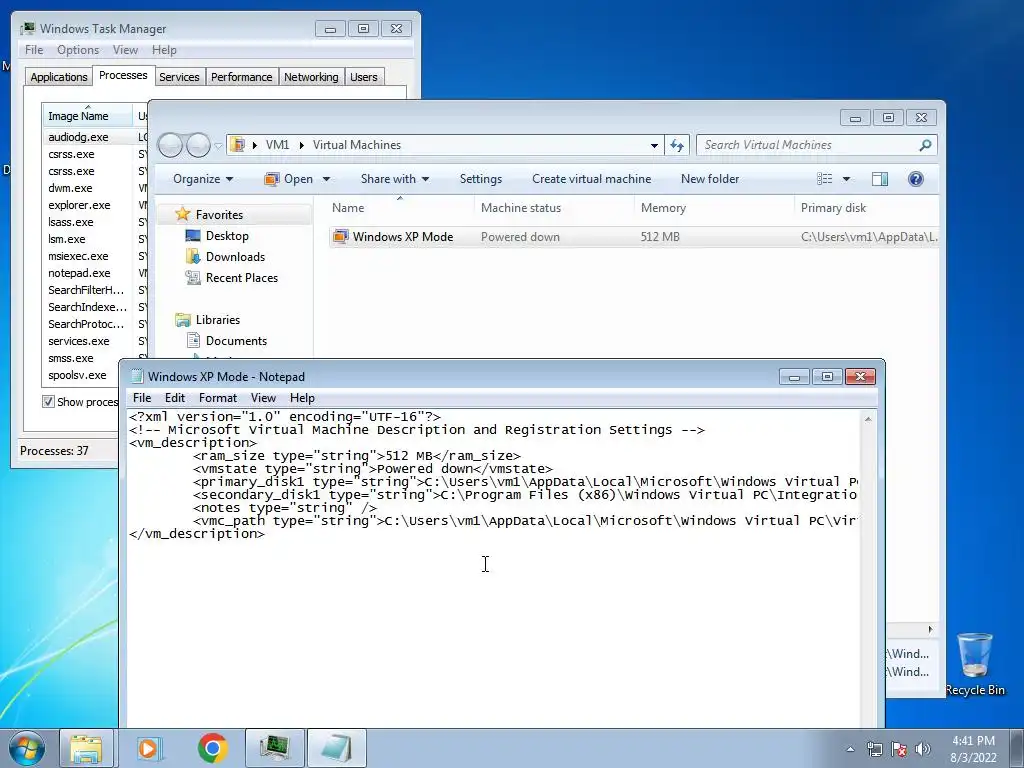This screenshot has height=768, width=1024.
Task: Open Task Manager File menu
Action: [34, 50]
